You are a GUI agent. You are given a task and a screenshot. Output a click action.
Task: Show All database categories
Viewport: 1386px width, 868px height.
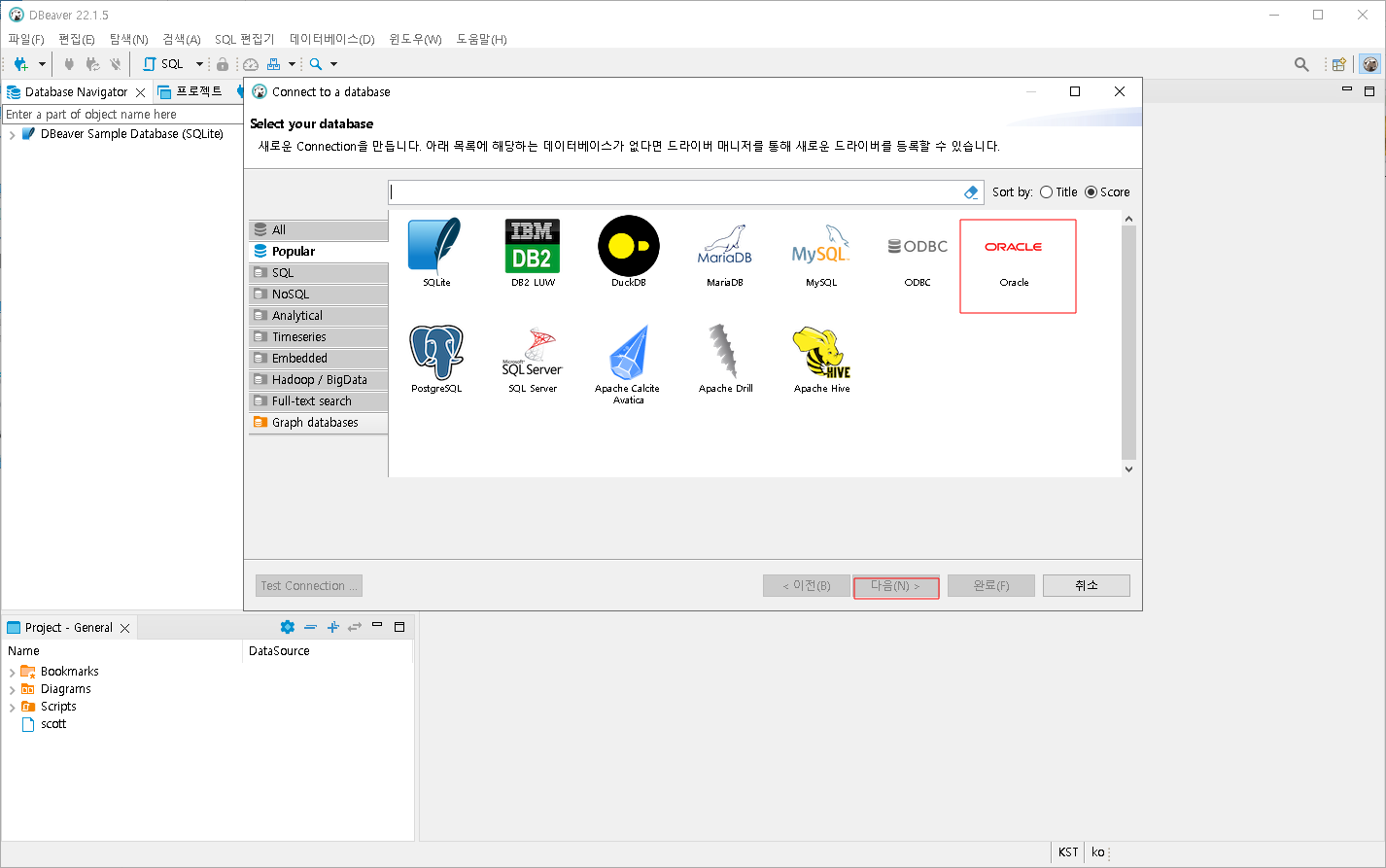318,230
